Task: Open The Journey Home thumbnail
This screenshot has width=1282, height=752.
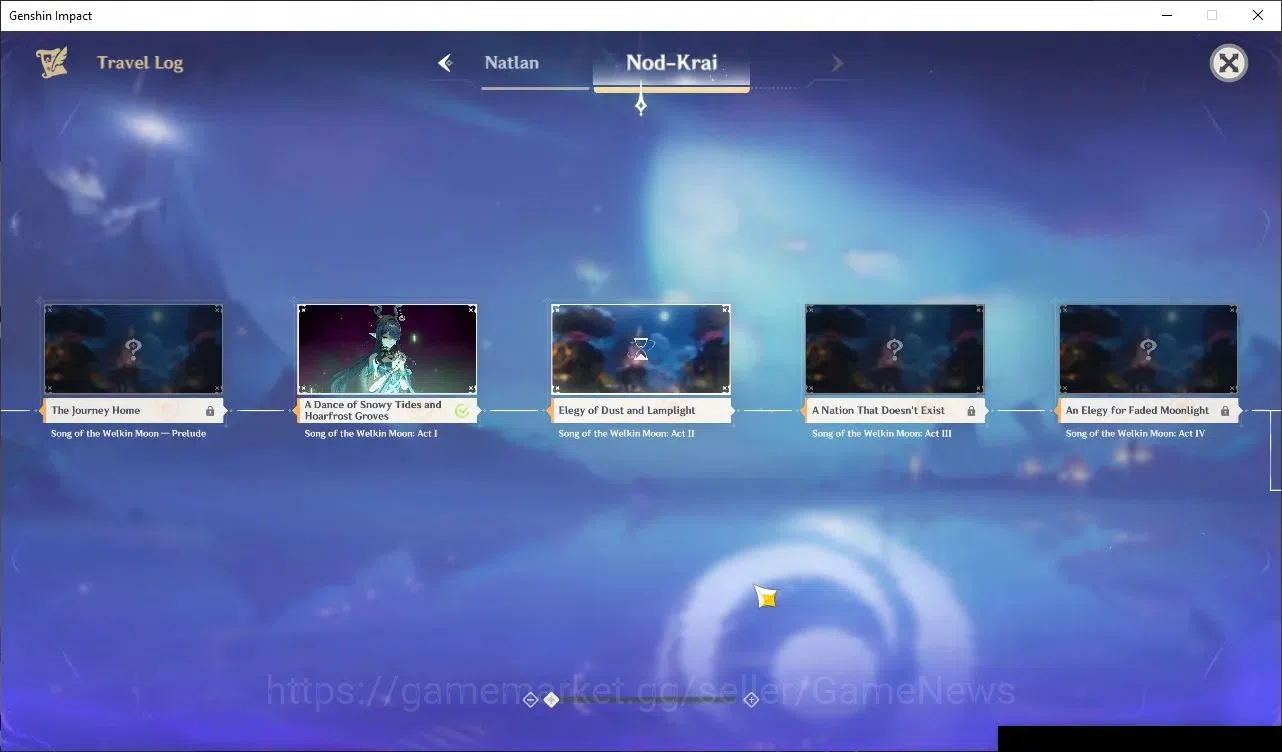Action: click(133, 349)
